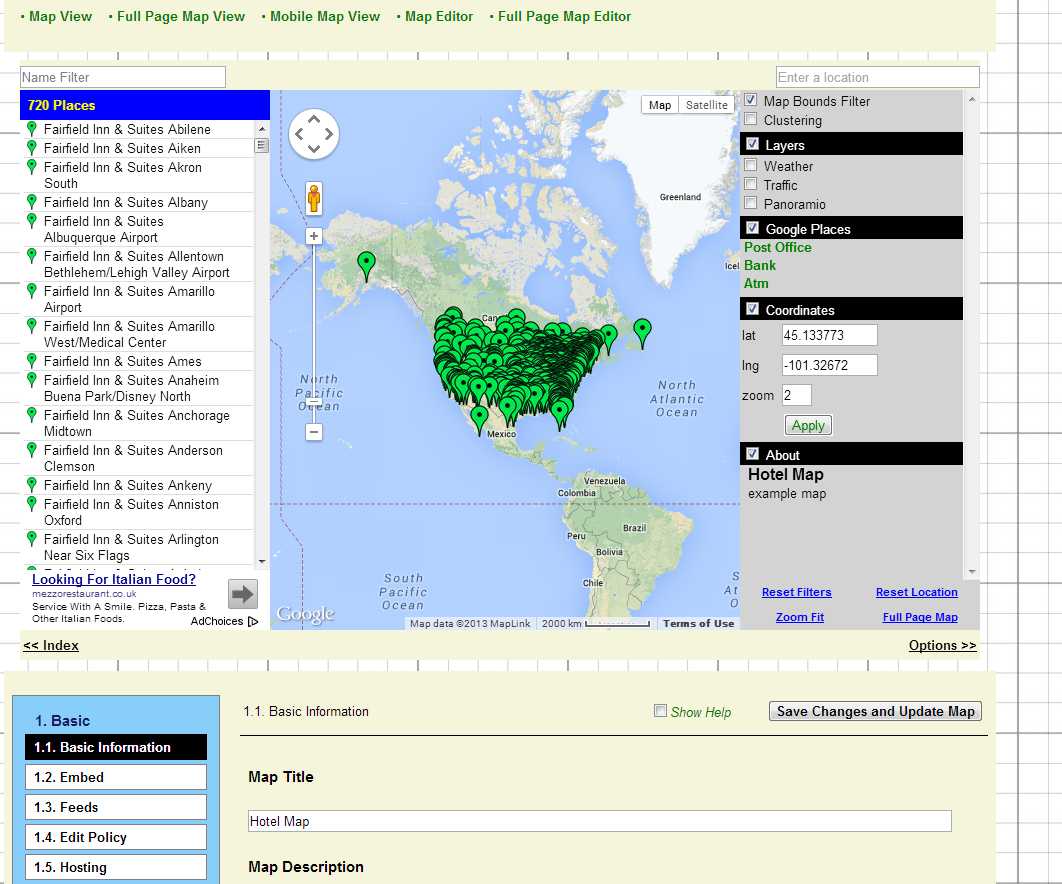The width and height of the screenshot is (1062, 884).
Task: Open the Map View page
Action: (x=60, y=16)
